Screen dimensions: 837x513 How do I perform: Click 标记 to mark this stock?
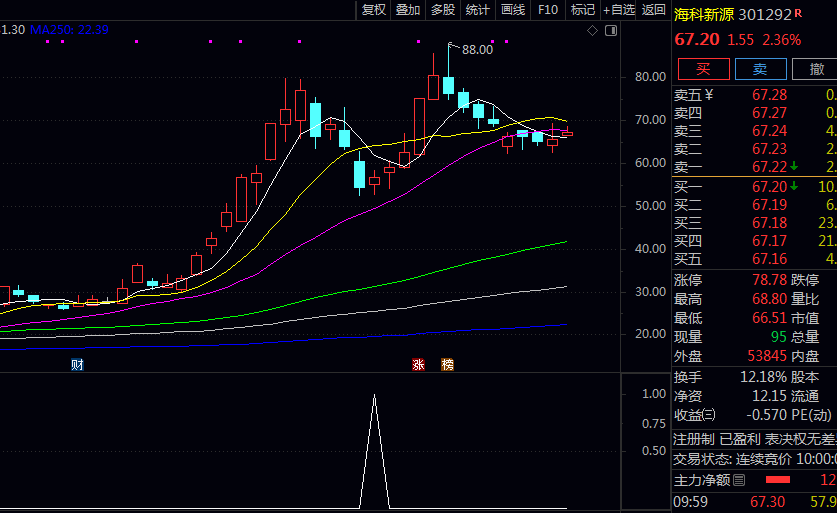[582, 10]
